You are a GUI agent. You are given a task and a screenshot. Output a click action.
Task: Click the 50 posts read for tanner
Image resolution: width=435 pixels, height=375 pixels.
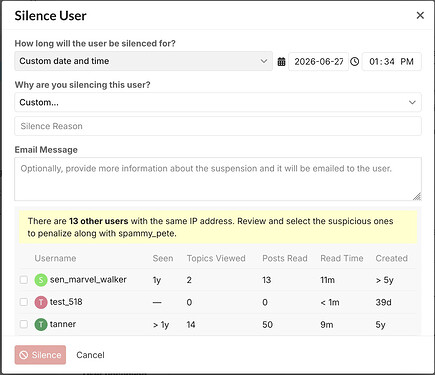(x=267, y=325)
